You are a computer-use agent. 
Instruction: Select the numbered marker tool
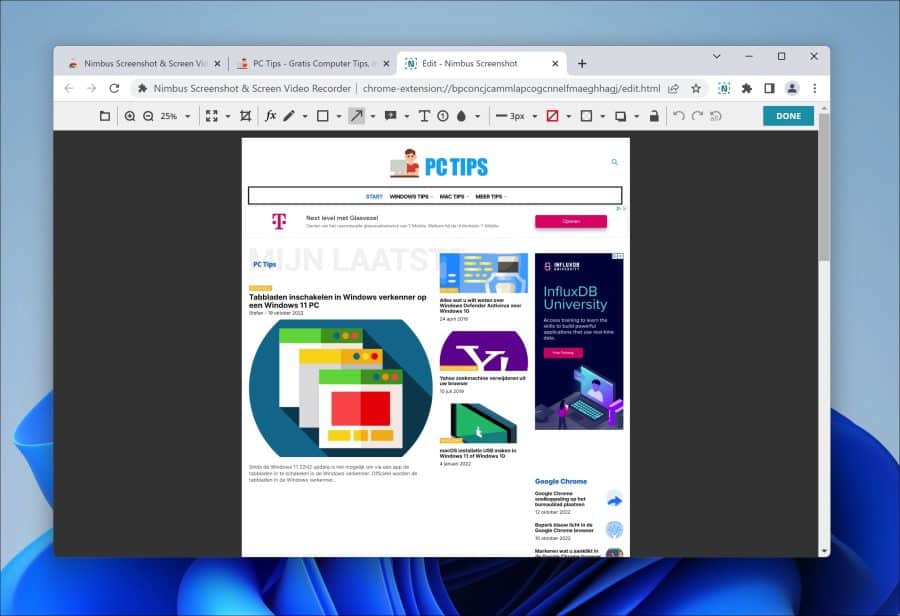[443, 116]
